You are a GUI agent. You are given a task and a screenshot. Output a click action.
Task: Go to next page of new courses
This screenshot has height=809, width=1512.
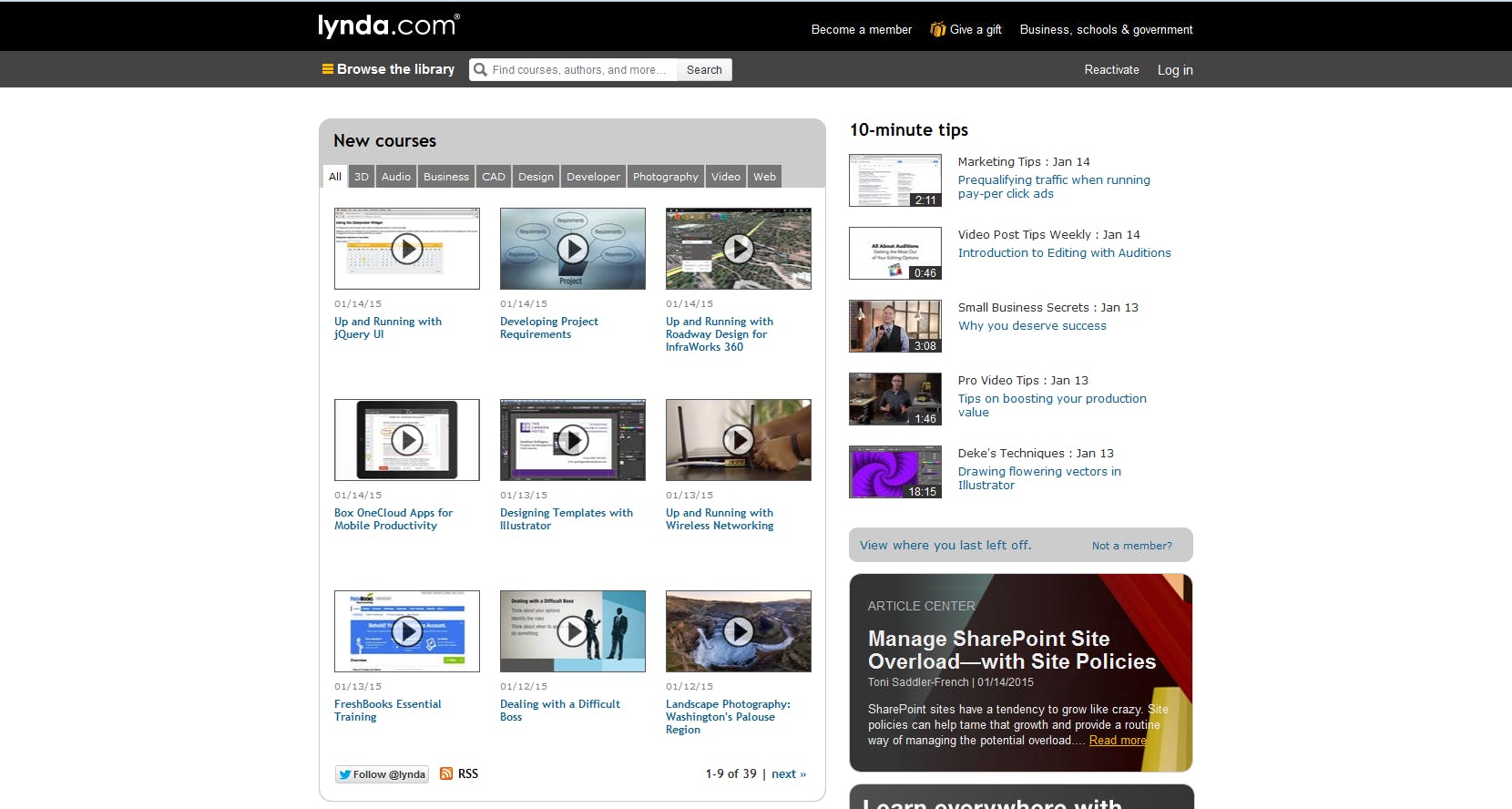(x=789, y=773)
